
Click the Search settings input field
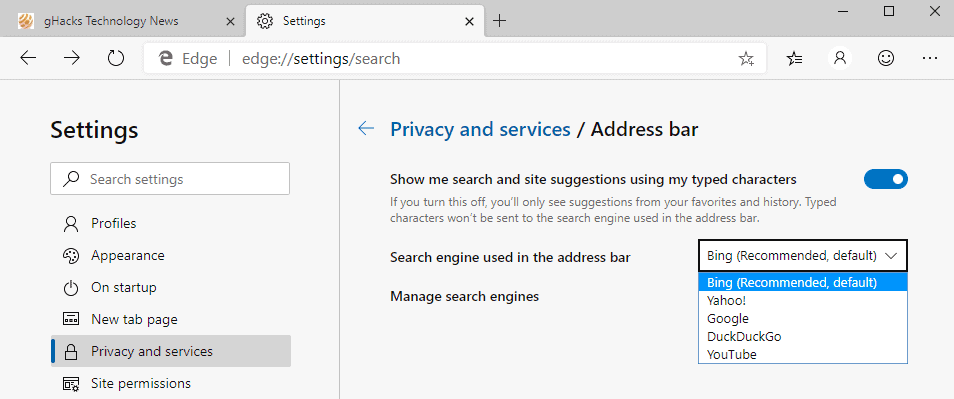[x=170, y=179]
